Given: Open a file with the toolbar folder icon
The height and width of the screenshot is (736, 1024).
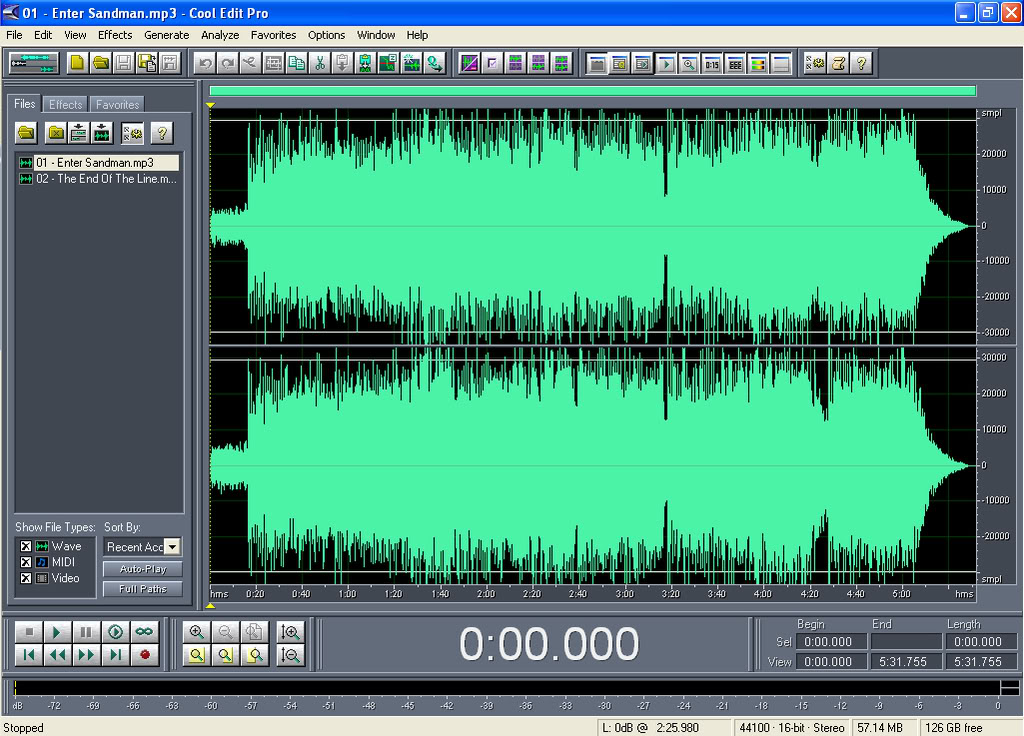Looking at the screenshot, I should (x=101, y=63).
